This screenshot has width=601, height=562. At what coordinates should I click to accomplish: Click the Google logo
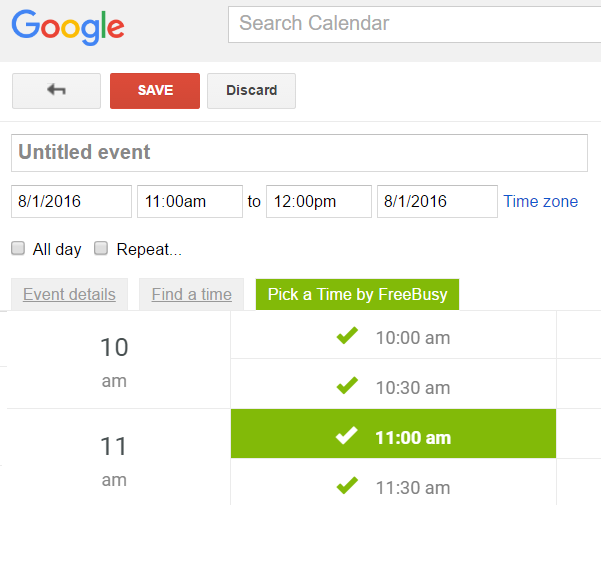(x=68, y=26)
